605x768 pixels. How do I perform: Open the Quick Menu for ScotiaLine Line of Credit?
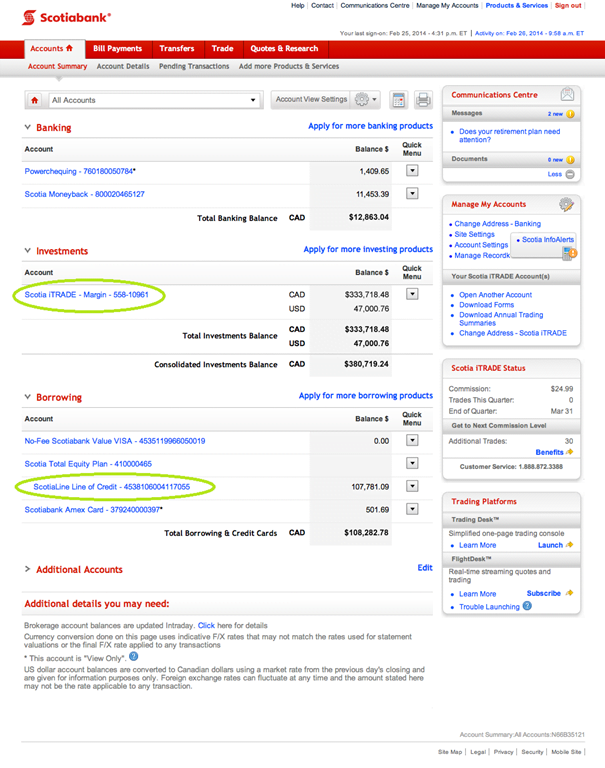412,486
